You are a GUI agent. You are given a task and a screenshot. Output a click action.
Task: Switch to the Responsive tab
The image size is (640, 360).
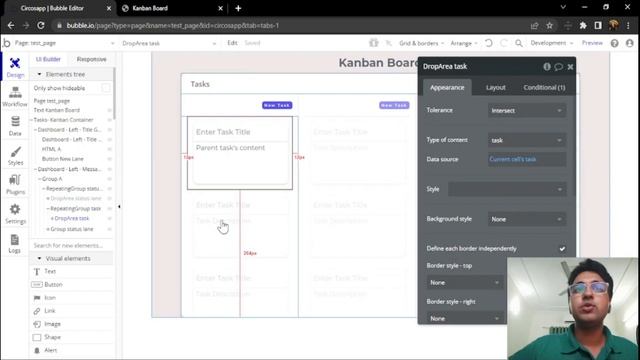pyautogui.click(x=91, y=59)
